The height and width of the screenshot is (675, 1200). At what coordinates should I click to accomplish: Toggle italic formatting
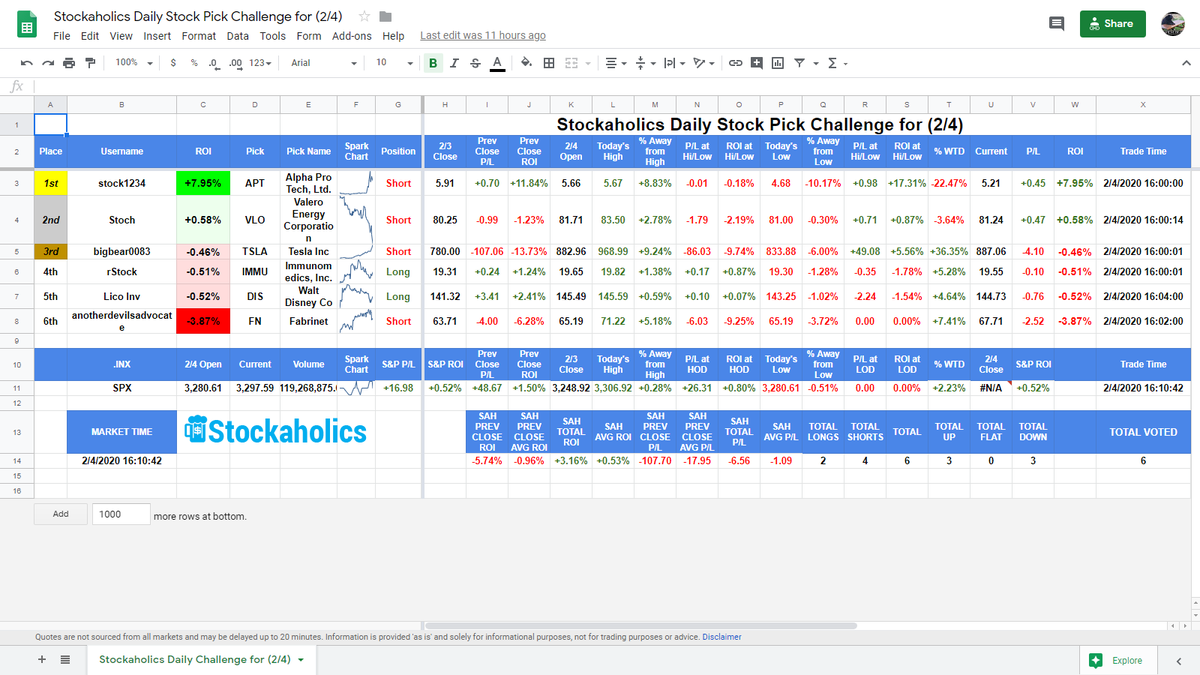click(x=454, y=63)
